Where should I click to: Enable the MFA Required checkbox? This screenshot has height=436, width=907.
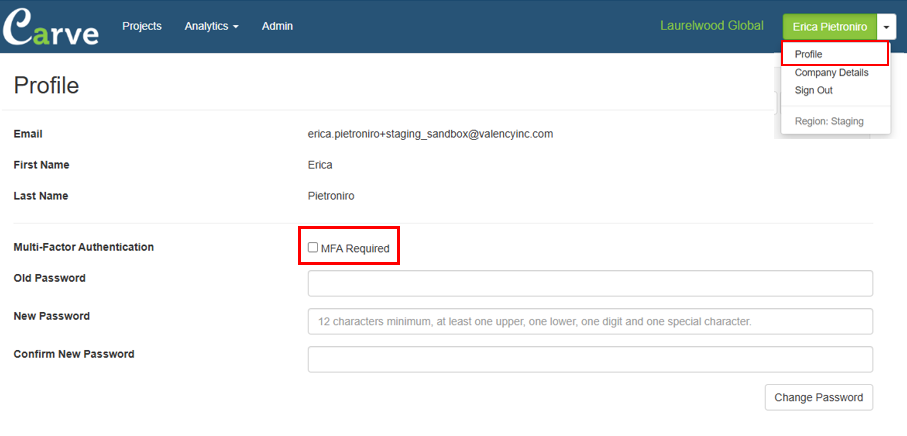coord(313,247)
